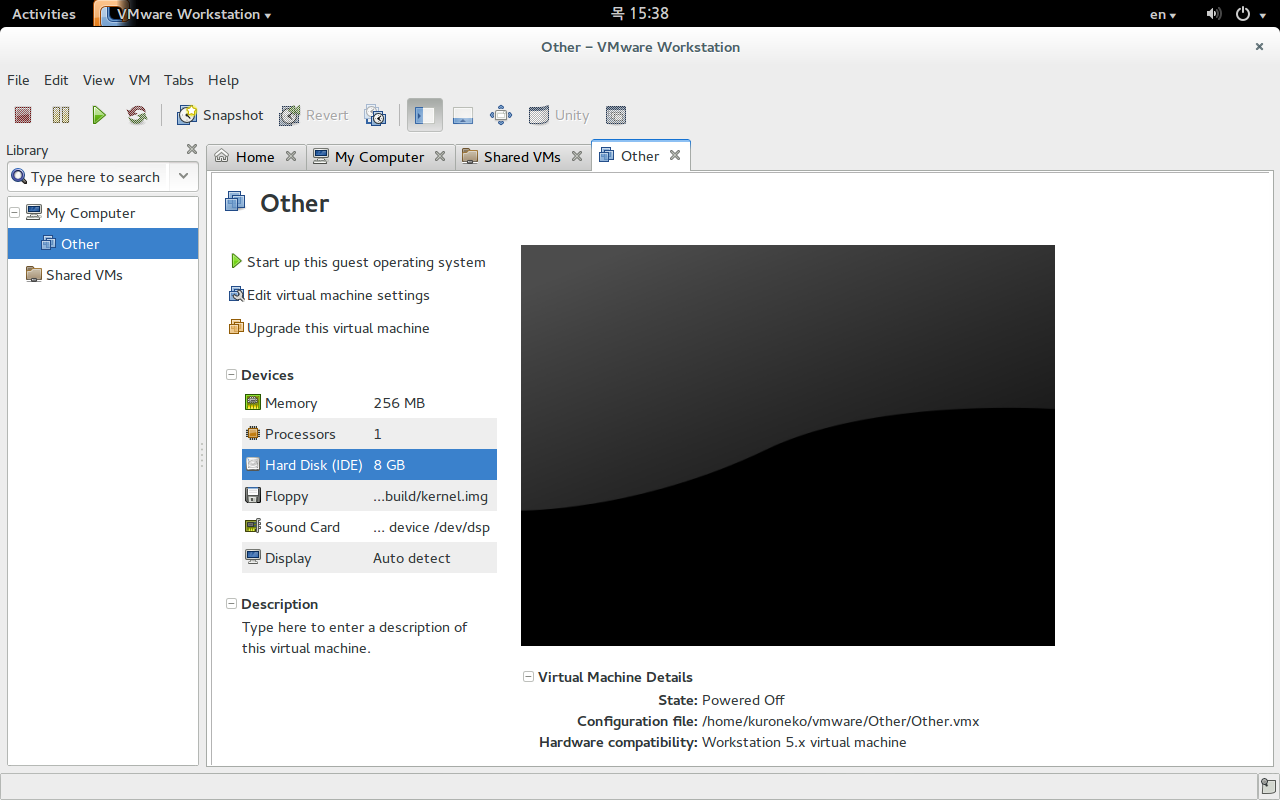Screen dimensions: 1280x800
Task: Close the Shared VMs tab
Action: [x=577, y=156]
